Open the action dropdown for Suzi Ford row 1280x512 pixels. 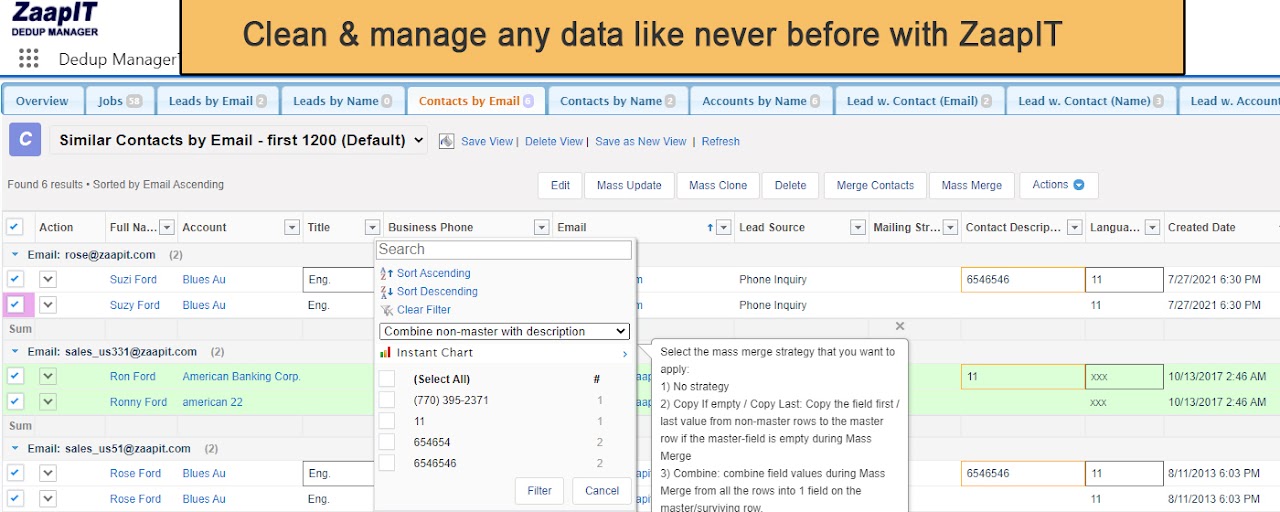pos(48,279)
